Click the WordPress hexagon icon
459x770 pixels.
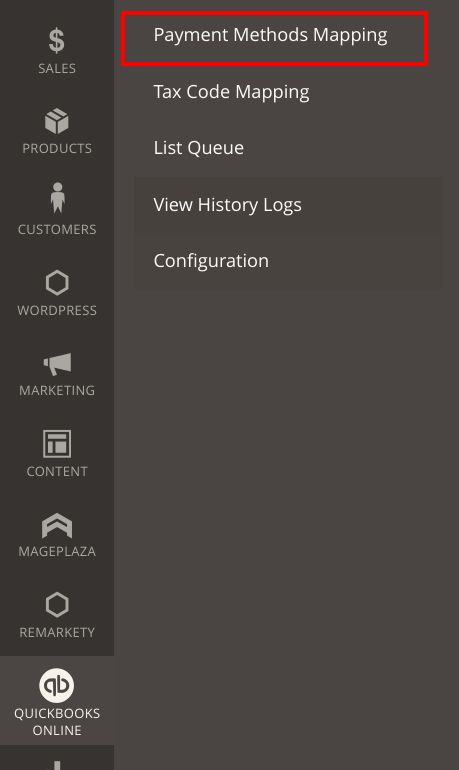point(57,283)
